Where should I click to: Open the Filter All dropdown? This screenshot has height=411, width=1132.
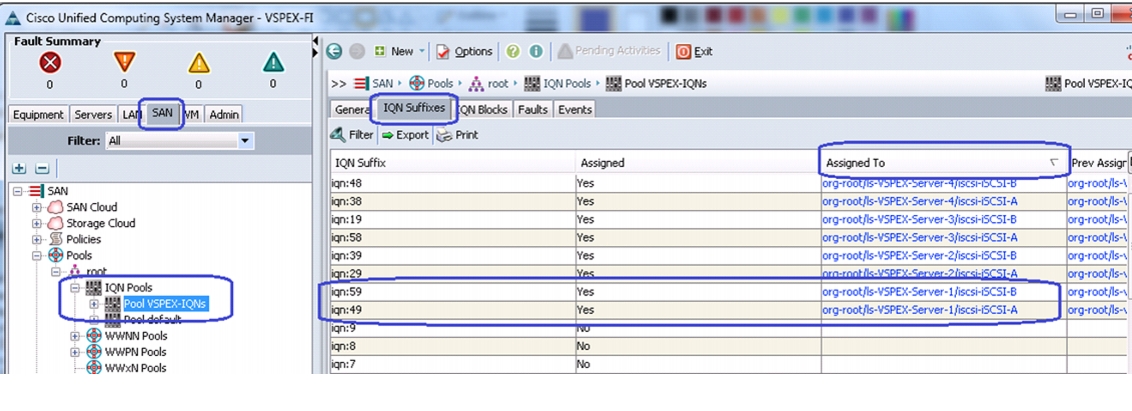point(179,141)
